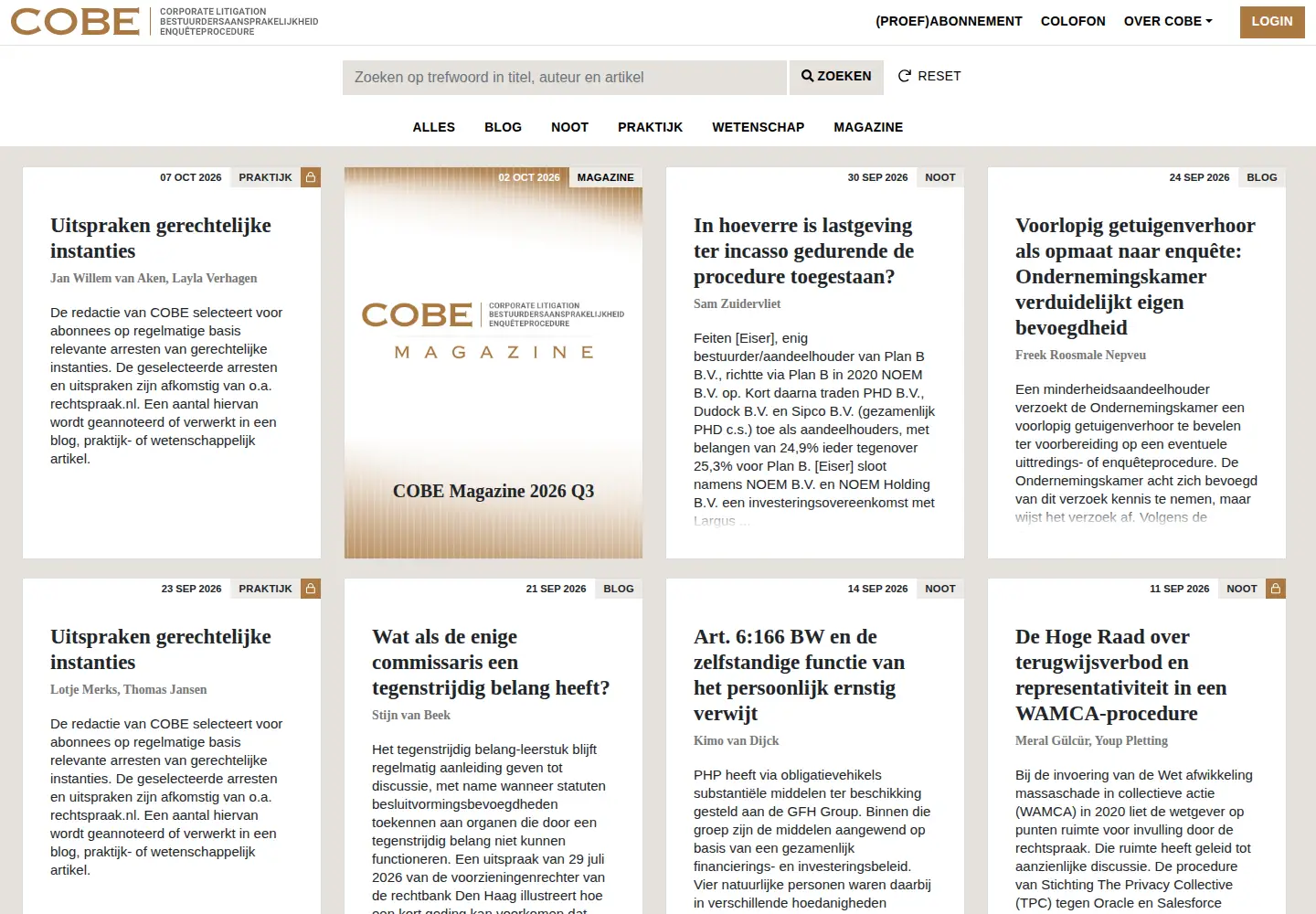Viewport: 1316px width, 914px height.
Task: Click the BLOG tag on the 21 SEP 2026 card
Action: [x=619, y=589]
